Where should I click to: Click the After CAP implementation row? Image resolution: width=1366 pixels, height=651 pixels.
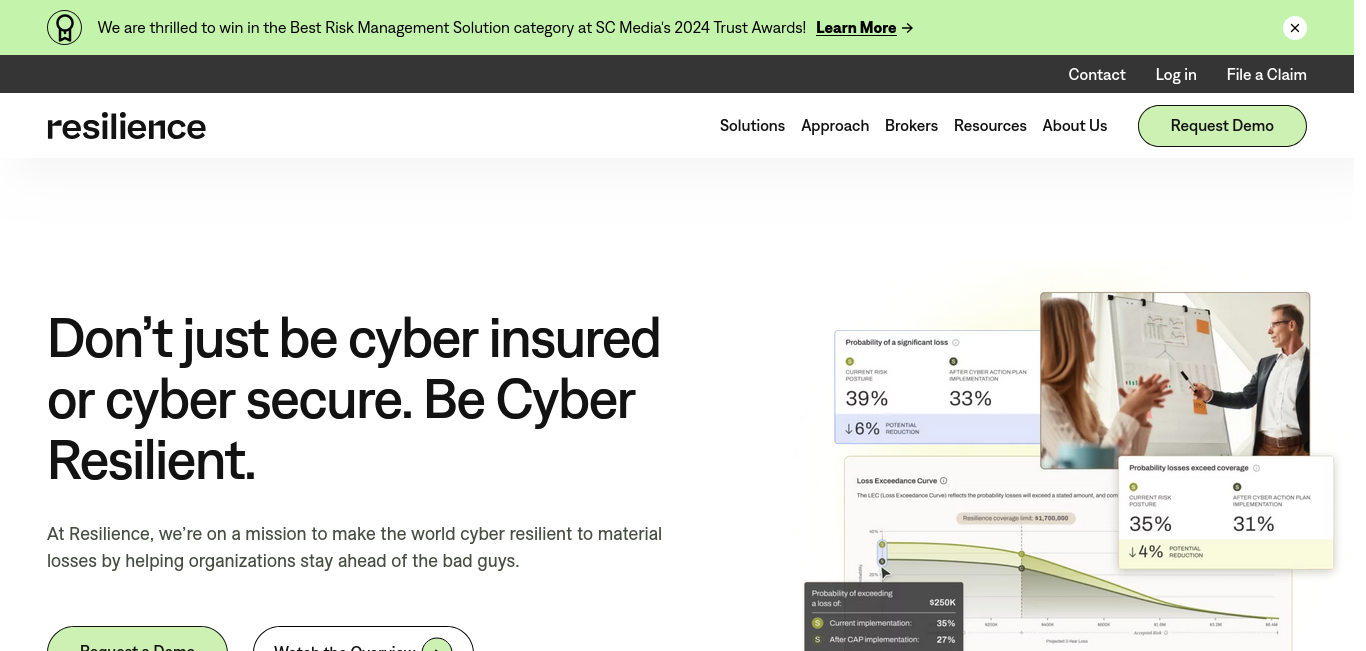[884, 640]
